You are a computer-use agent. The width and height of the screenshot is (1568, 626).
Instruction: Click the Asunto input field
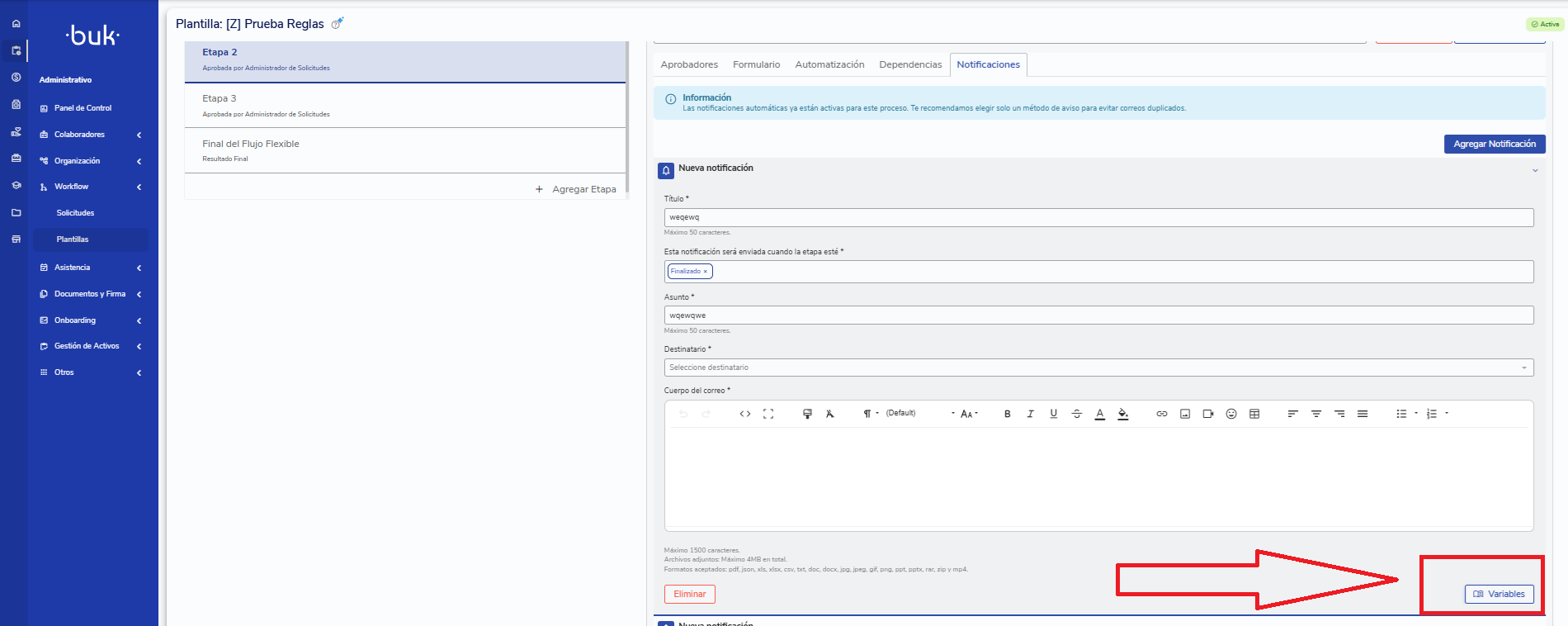pos(1098,315)
